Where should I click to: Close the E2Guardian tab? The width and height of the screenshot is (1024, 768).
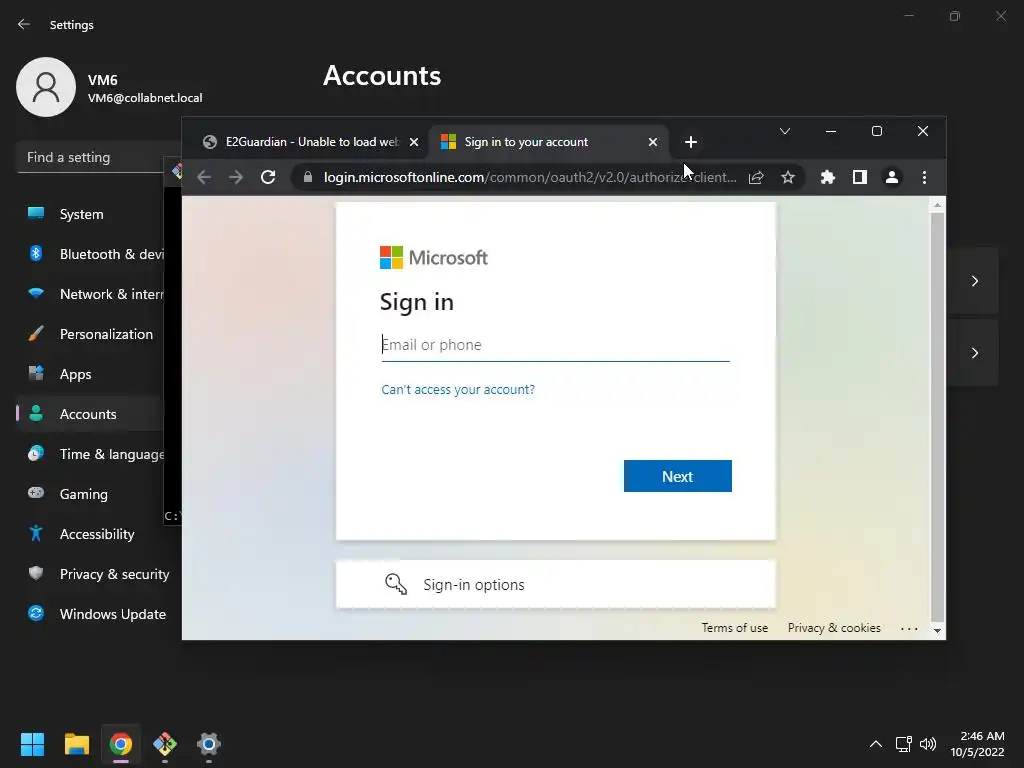413,142
